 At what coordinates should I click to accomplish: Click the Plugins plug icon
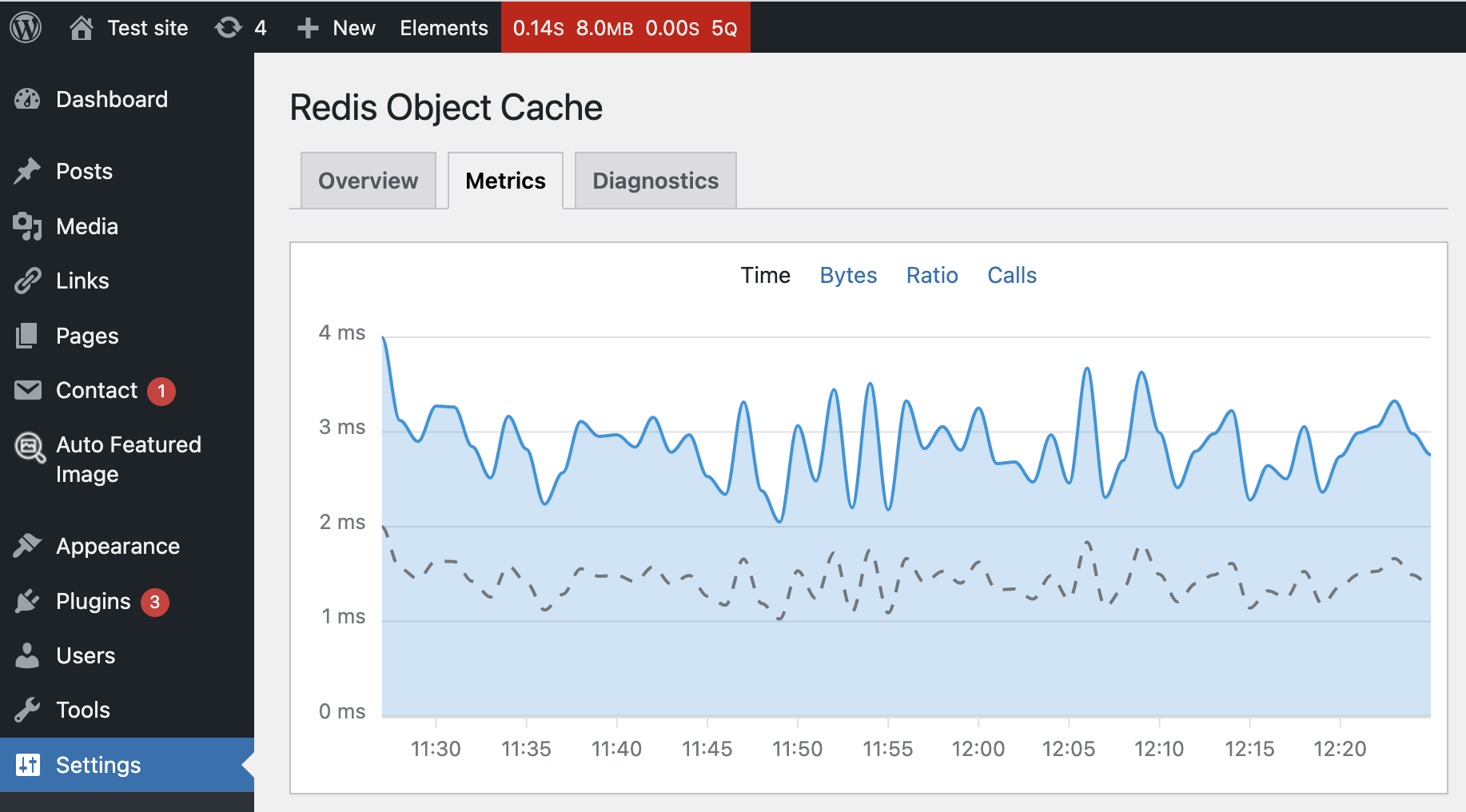(27, 601)
